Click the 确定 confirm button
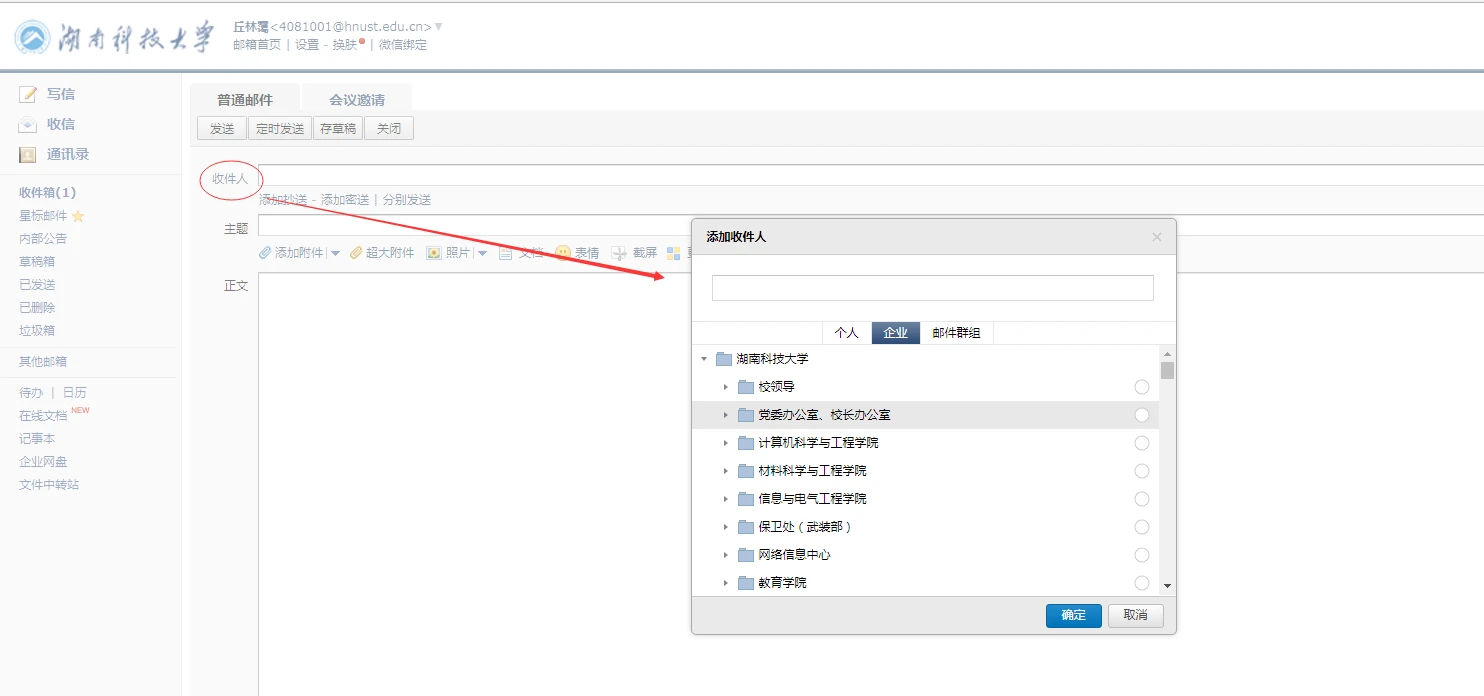Viewport: 1484px width, 696px height. [x=1073, y=615]
